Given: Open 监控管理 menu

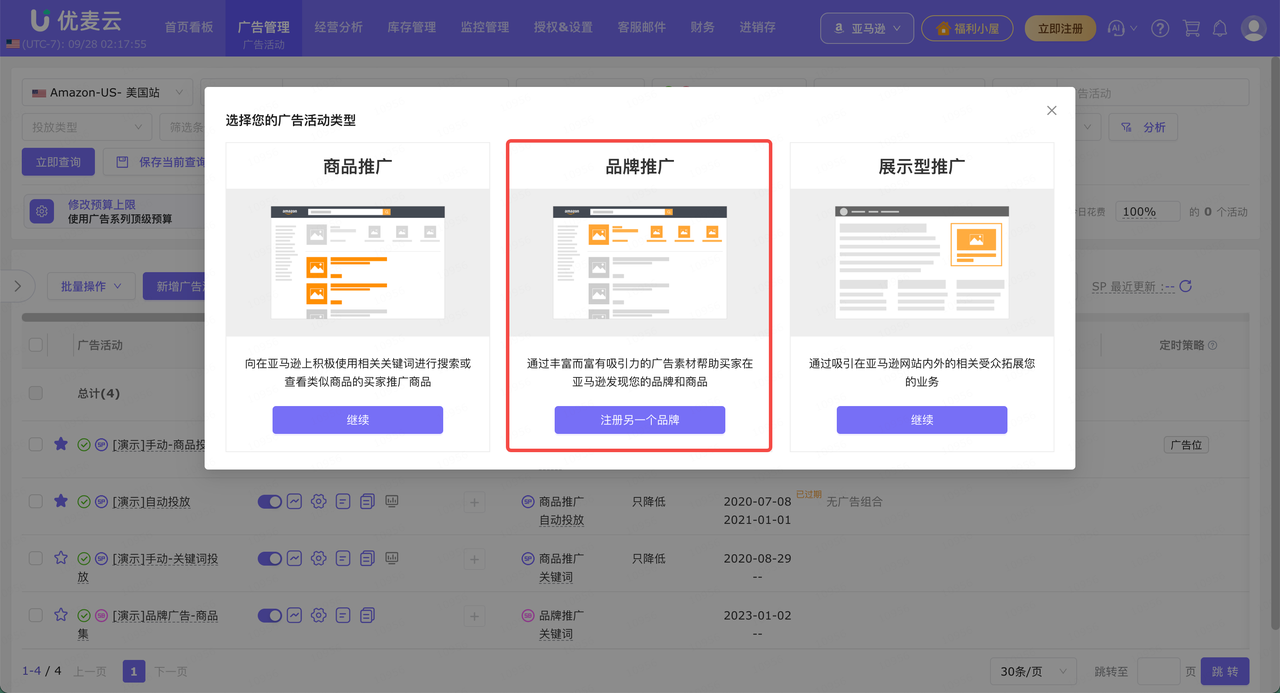Looking at the screenshot, I should click(485, 27).
